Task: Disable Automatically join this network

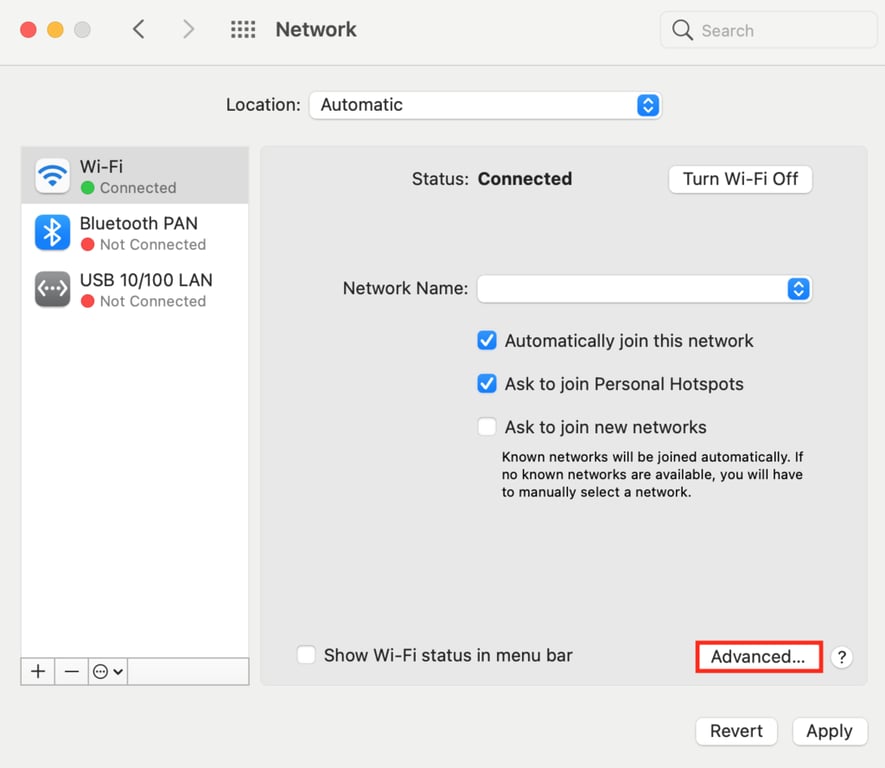Action: [486, 340]
